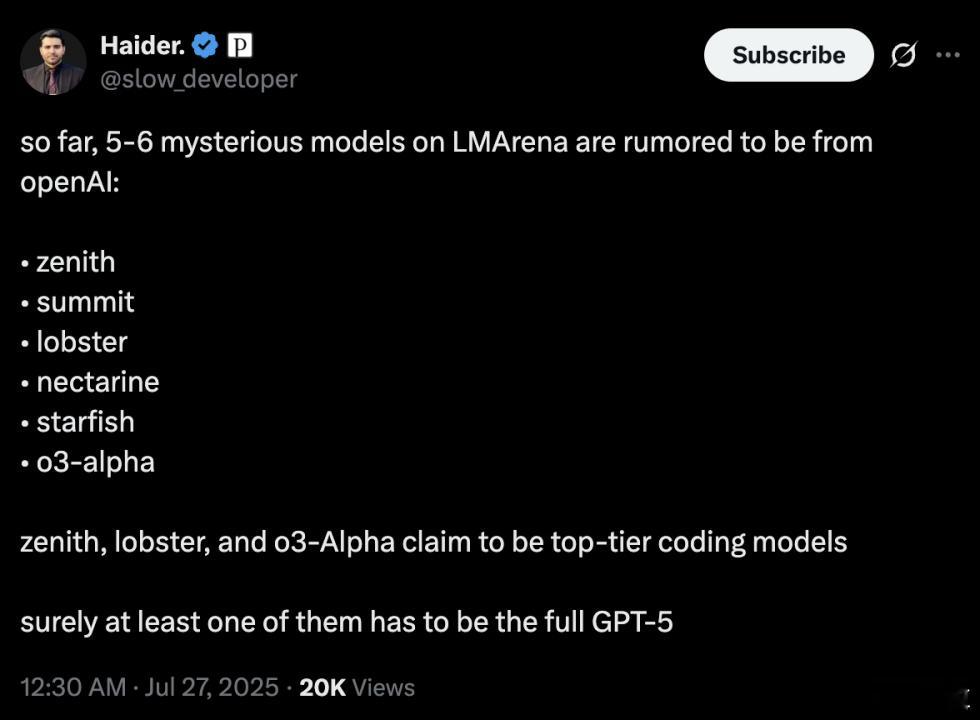The height and width of the screenshot is (720, 980).
Task: Open the Haider. display name link
Action: tap(142, 46)
